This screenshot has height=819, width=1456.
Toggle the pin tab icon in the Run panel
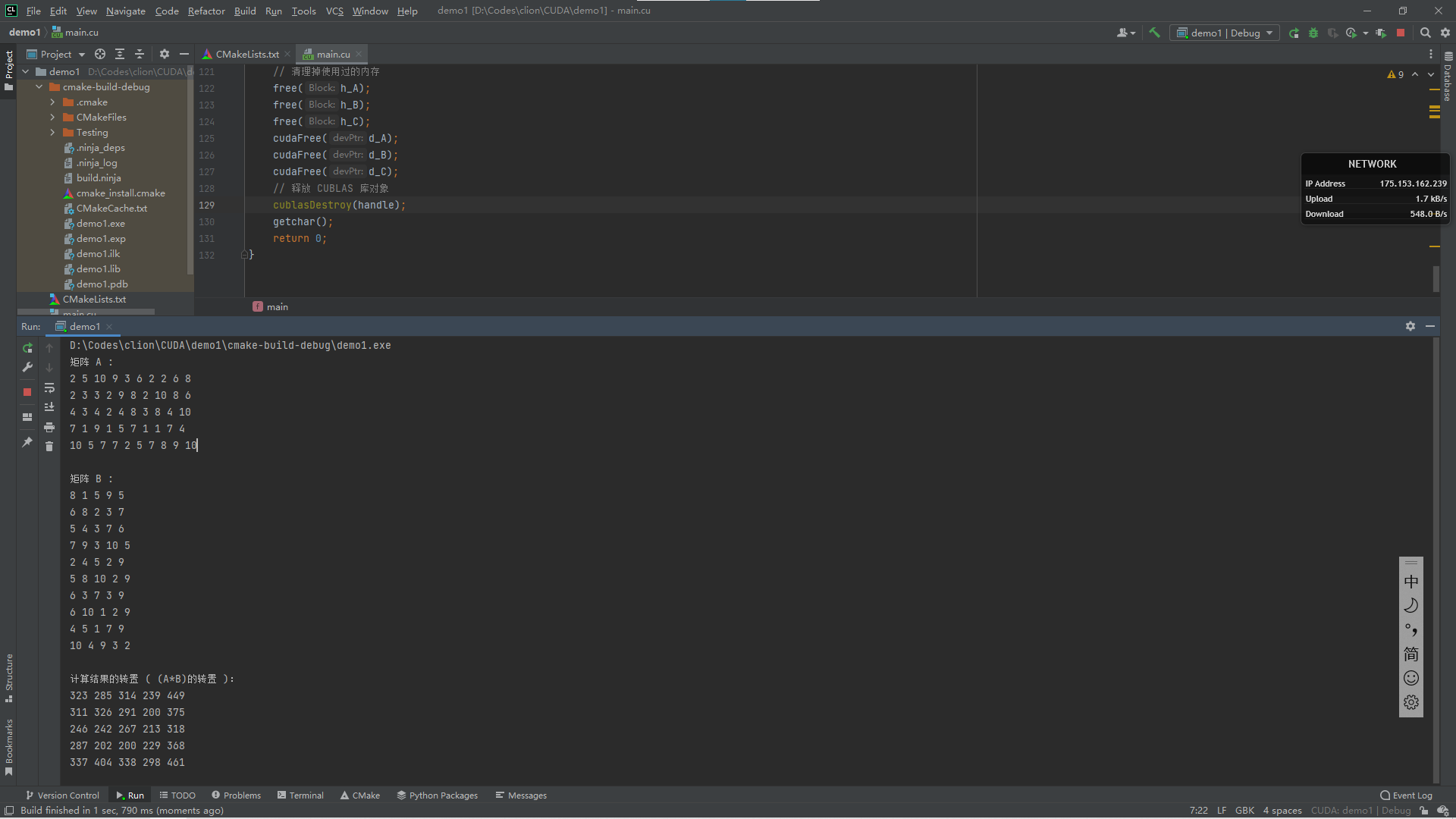tap(27, 442)
